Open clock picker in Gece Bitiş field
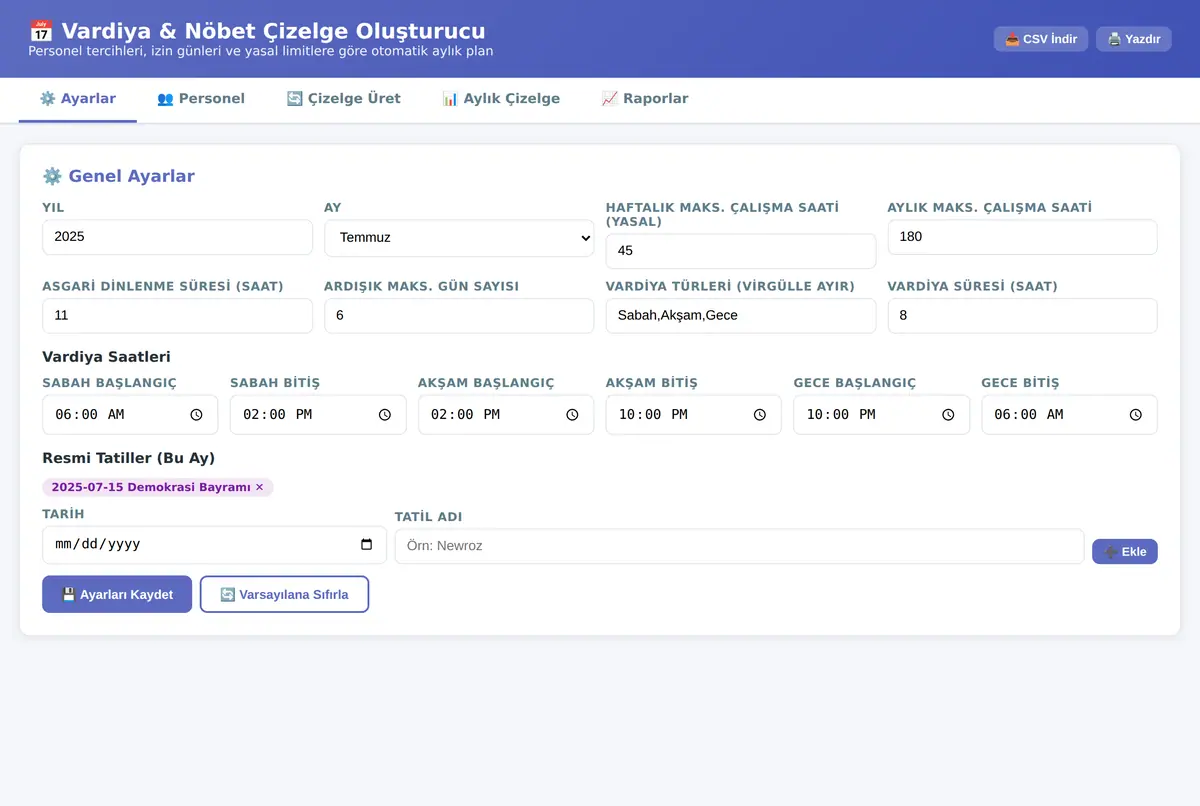The width and height of the screenshot is (1200, 806). click(1136, 415)
